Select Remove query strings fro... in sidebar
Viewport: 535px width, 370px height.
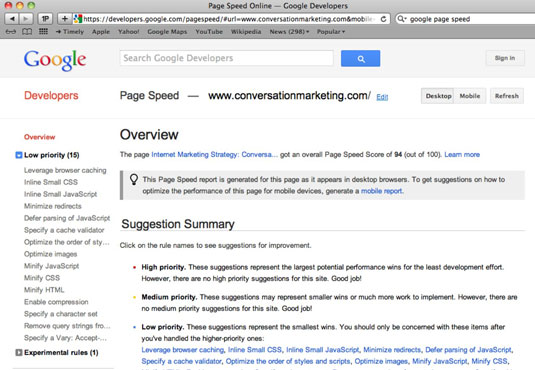coord(67,326)
